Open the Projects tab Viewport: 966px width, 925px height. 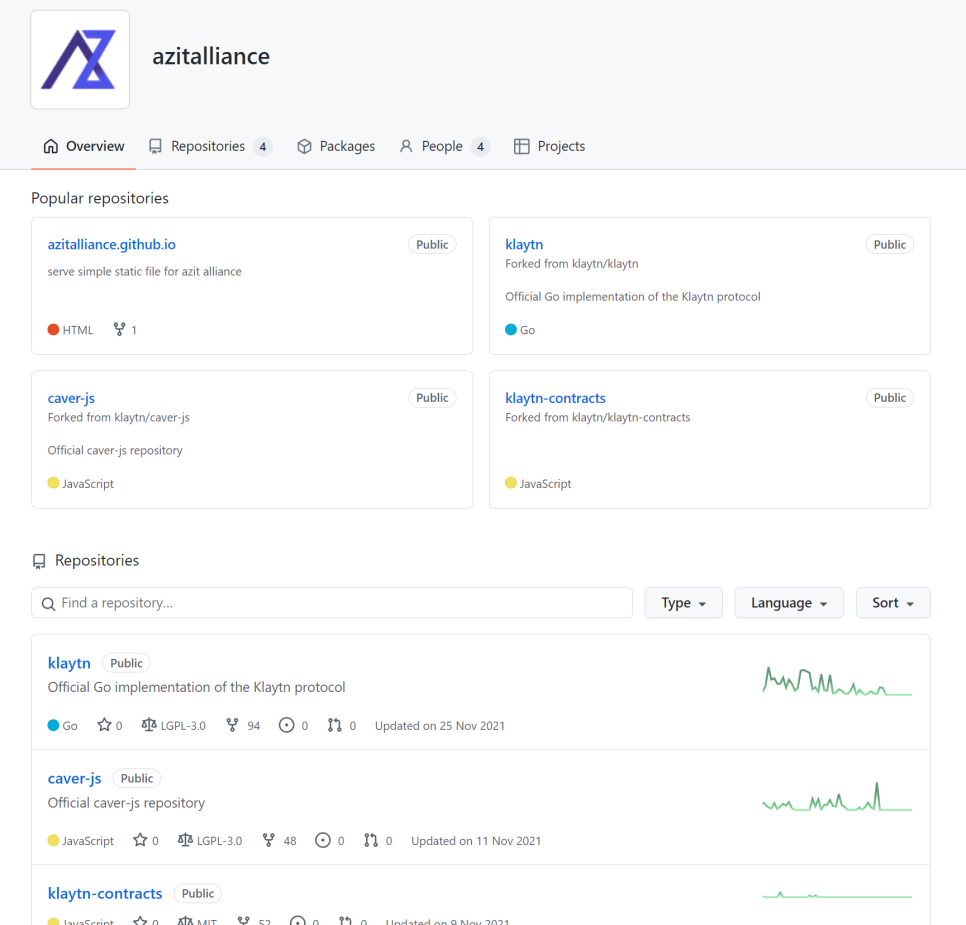(x=549, y=147)
